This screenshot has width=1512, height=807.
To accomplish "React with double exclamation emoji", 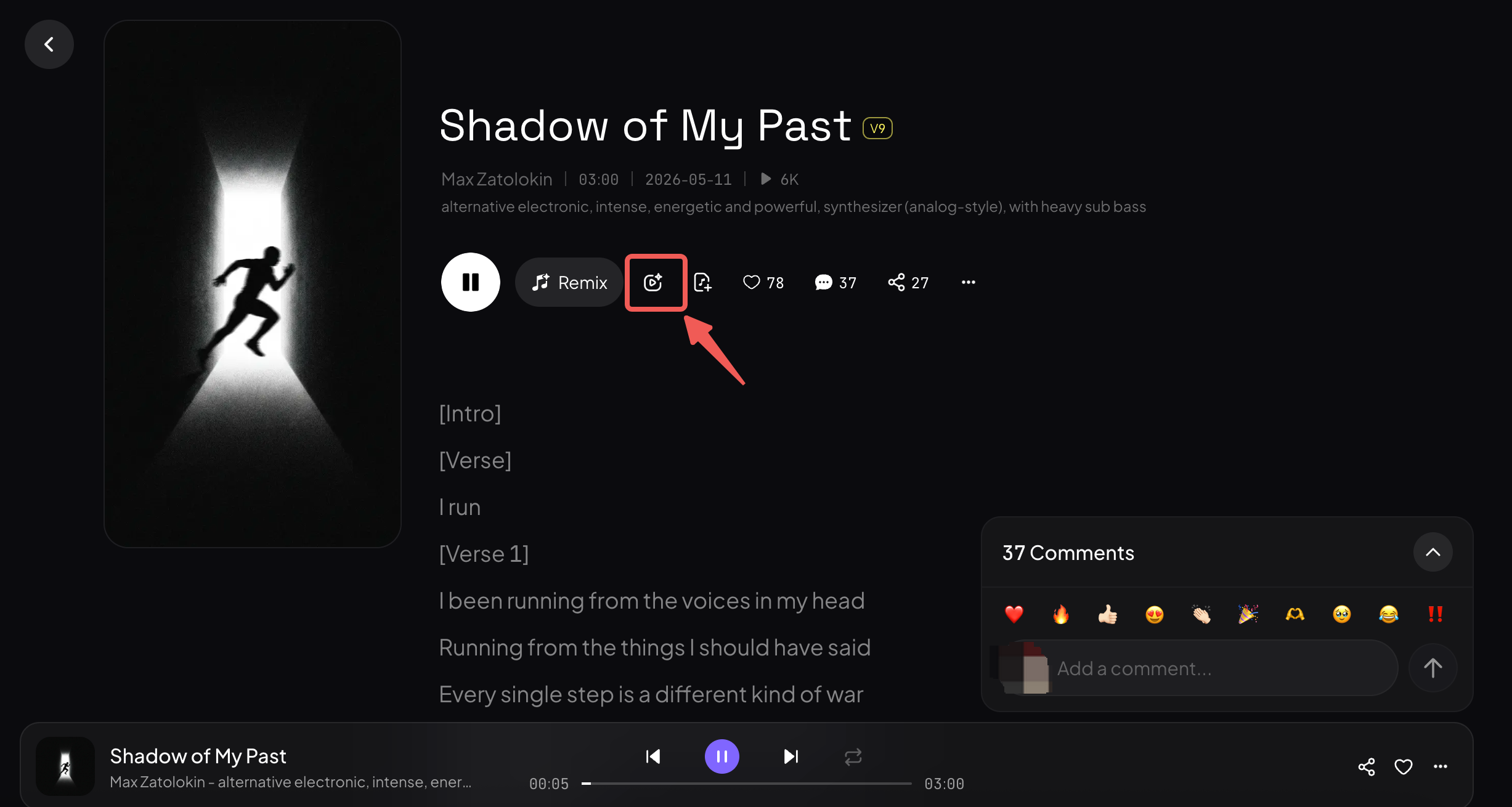I will coord(1436,614).
